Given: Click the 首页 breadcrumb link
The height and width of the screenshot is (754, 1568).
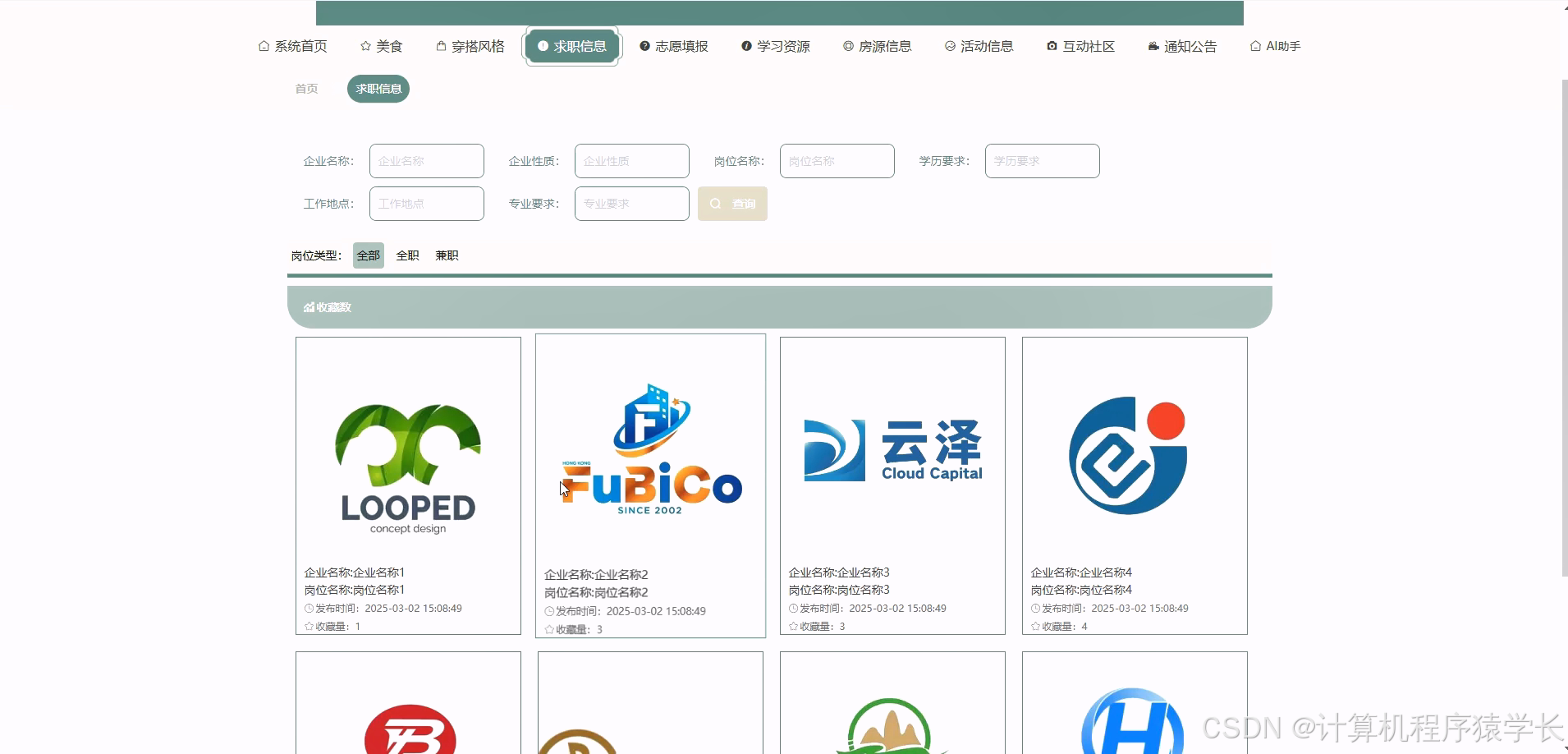Looking at the screenshot, I should (x=306, y=89).
